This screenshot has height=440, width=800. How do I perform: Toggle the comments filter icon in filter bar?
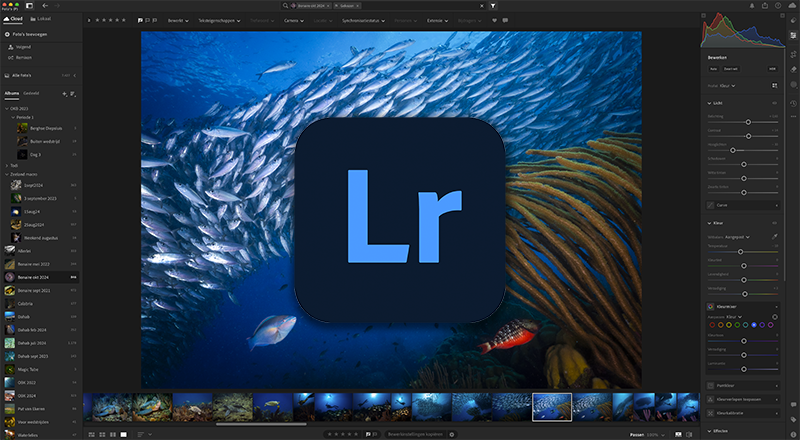click(505, 20)
